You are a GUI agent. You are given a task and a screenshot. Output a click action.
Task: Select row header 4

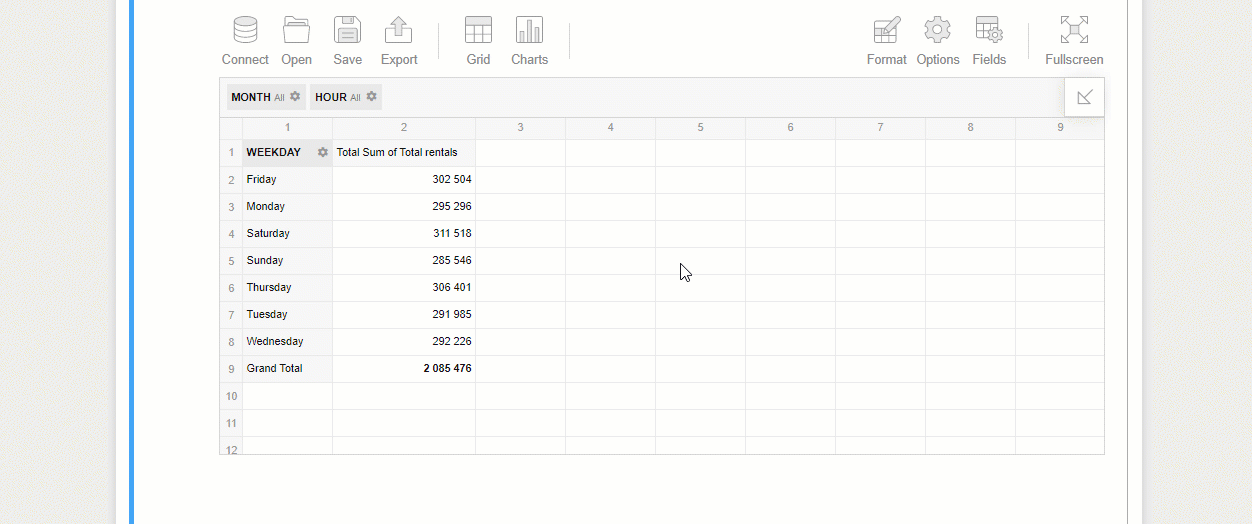pyautogui.click(x=231, y=234)
